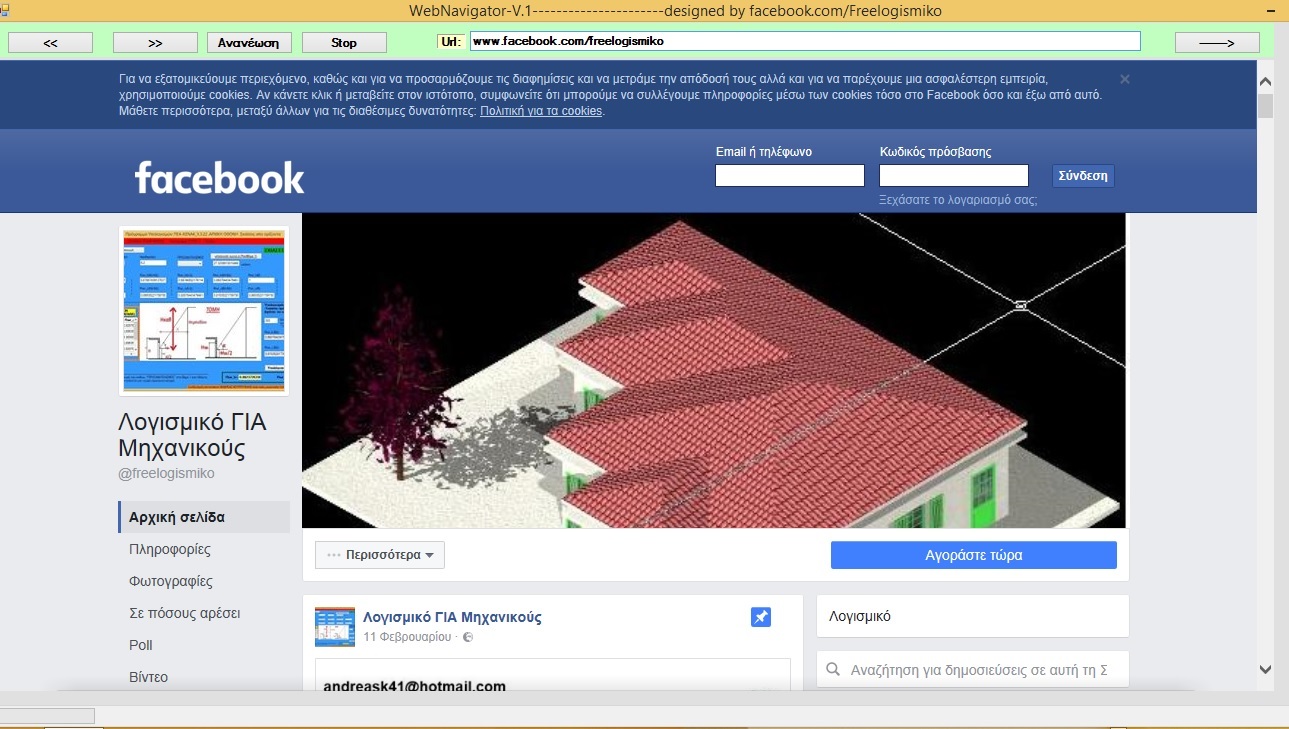1289x729 pixels.
Task: Focus the Κωδικός πρόσβασης password field
Action: [954, 176]
